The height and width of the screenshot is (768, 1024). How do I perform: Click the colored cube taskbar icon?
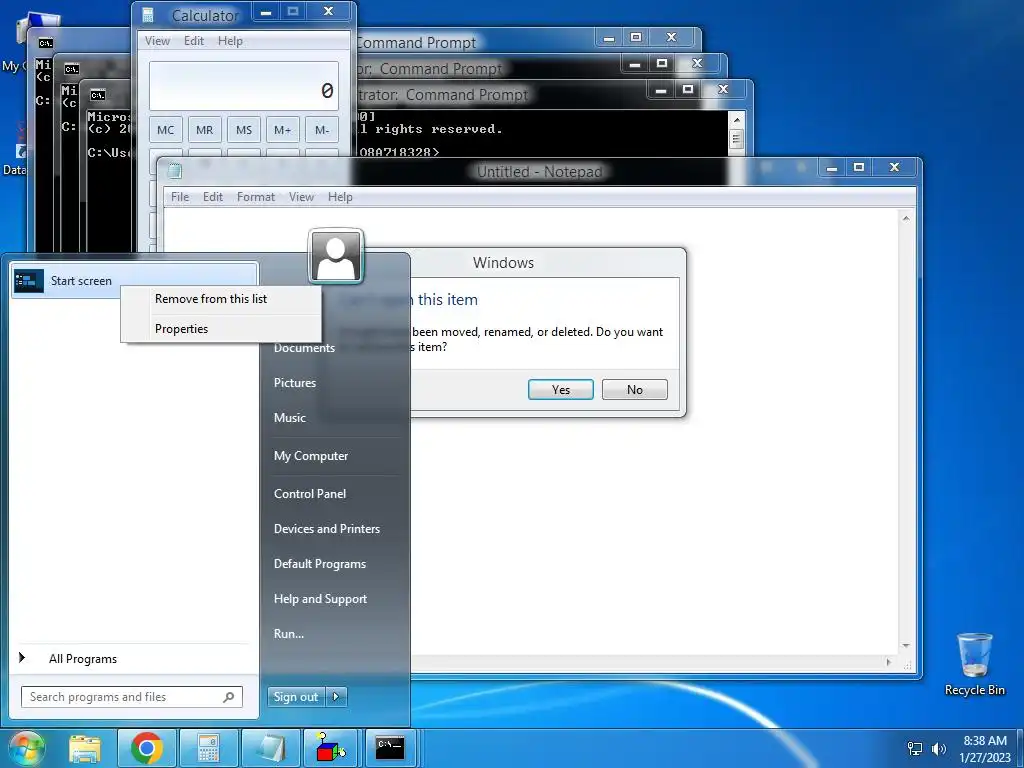pyautogui.click(x=331, y=748)
